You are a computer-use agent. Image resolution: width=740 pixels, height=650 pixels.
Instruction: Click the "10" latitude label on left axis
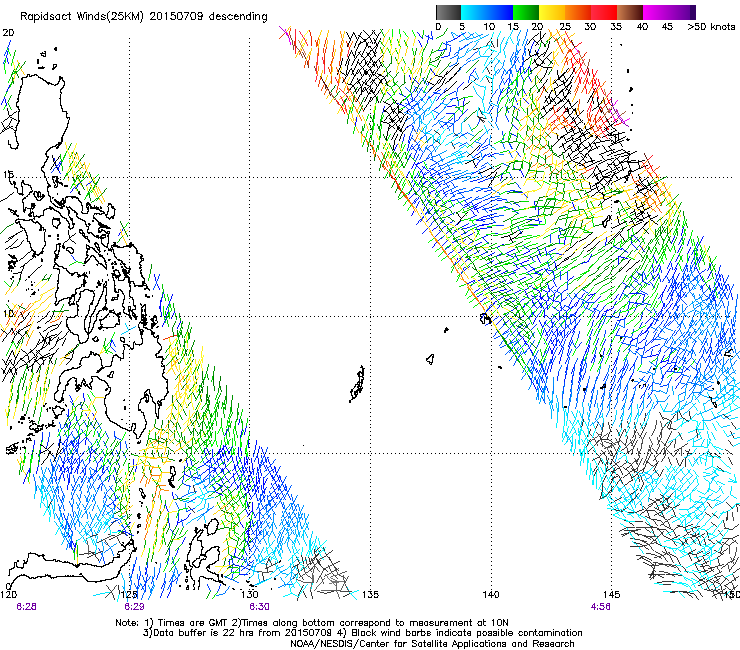(8, 314)
